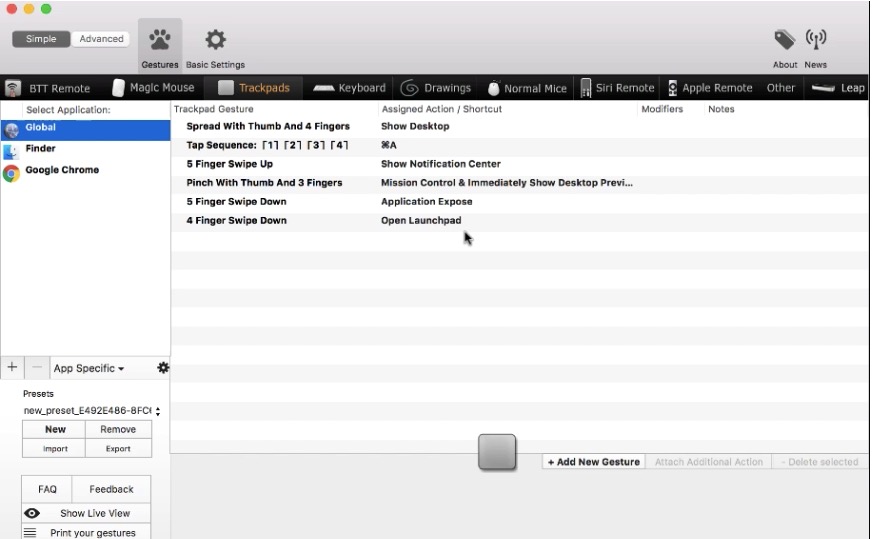Image resolution: width=872 pixels, height=539 pixels.
Task: Select Pinch With Thumb And 3 Fingers row
Action: (519, 183)
